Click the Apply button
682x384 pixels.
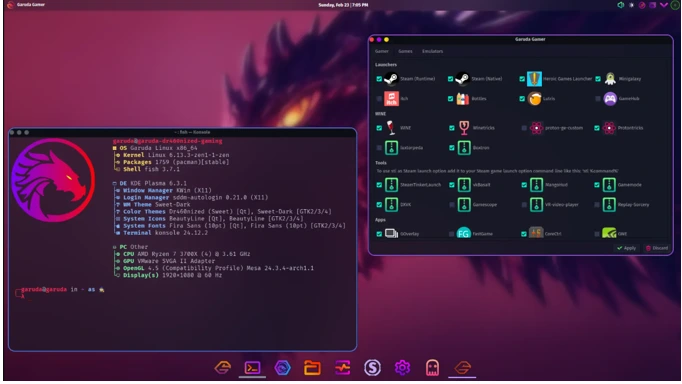pyautogui.click(x=626, y=248)
